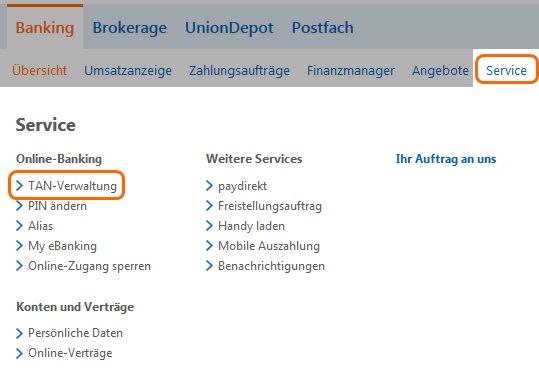Screen dimensions: 539x381
Task: Open the Benachrichtigungen link
Action: point(271,266)
